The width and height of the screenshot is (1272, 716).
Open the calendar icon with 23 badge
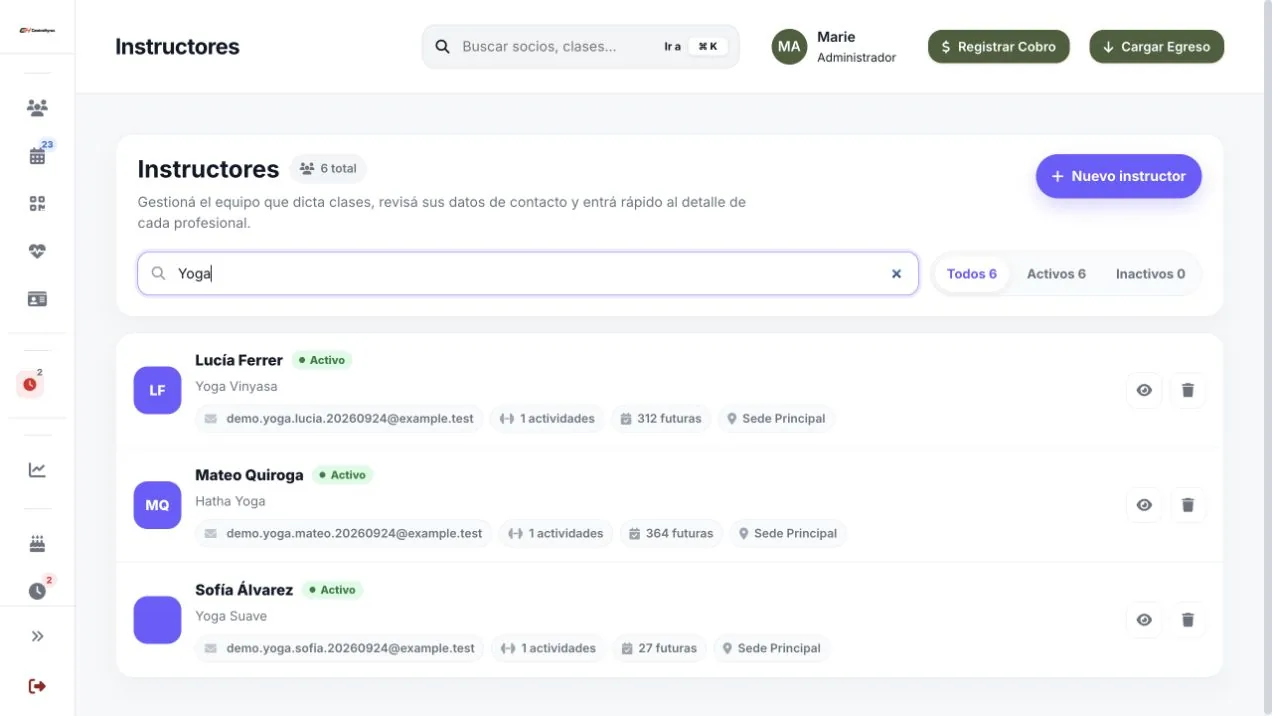(37, 155)
